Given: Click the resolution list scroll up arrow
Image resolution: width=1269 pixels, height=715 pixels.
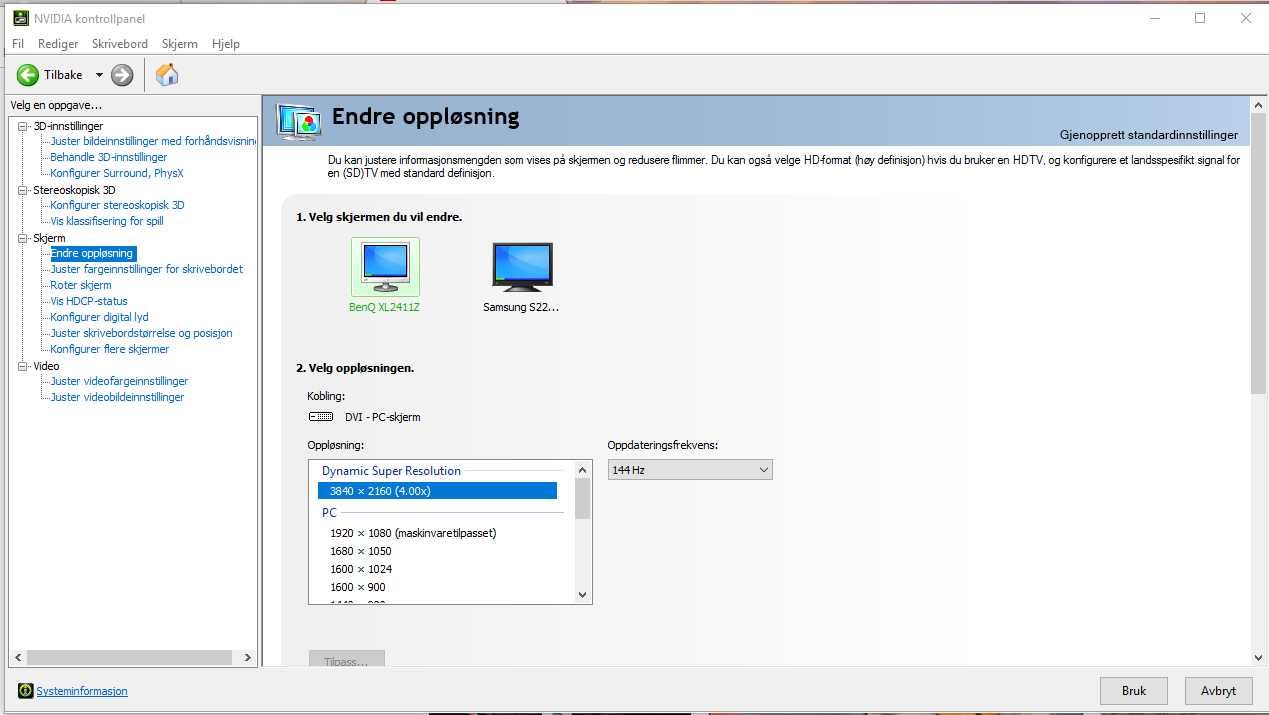Looking at the screenshot, I should pos(583,470).
